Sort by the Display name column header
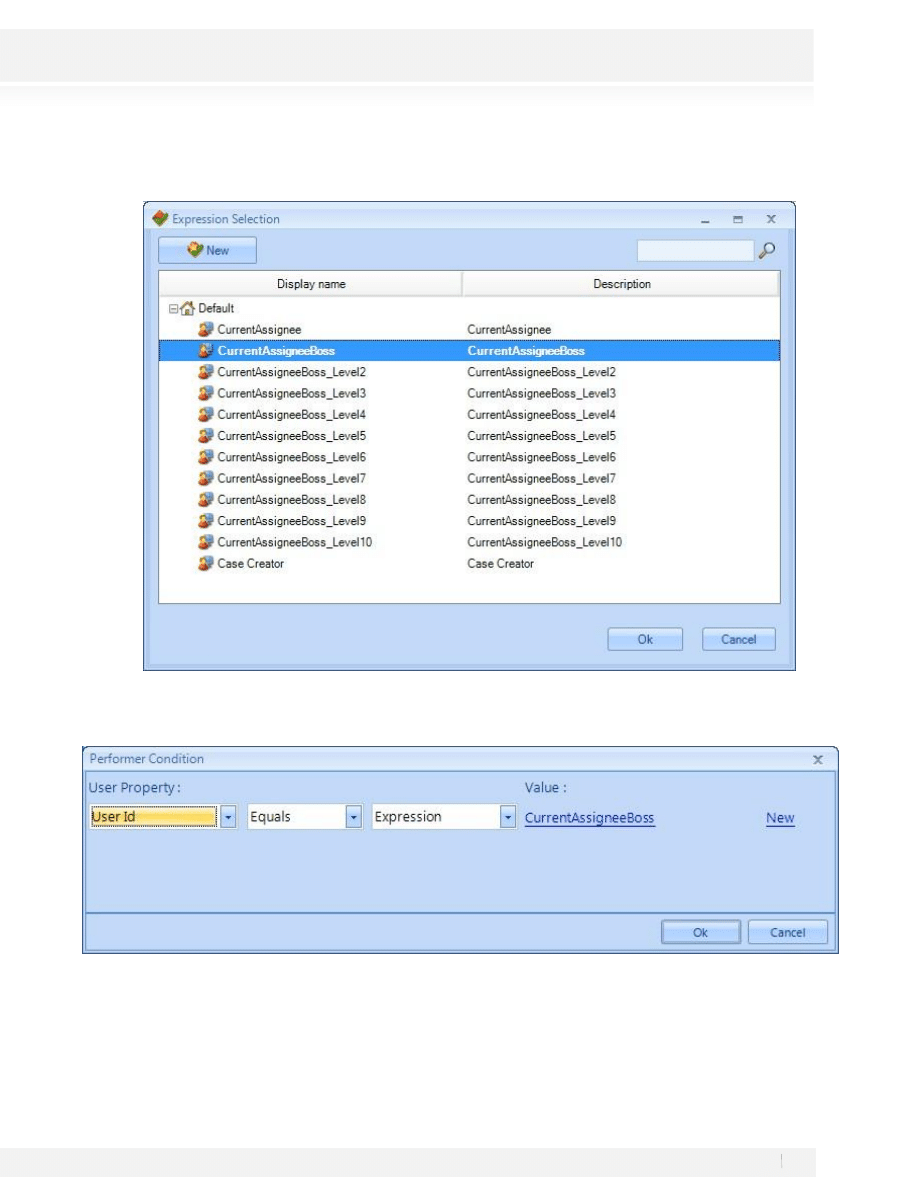 click(x=310, y=284)
